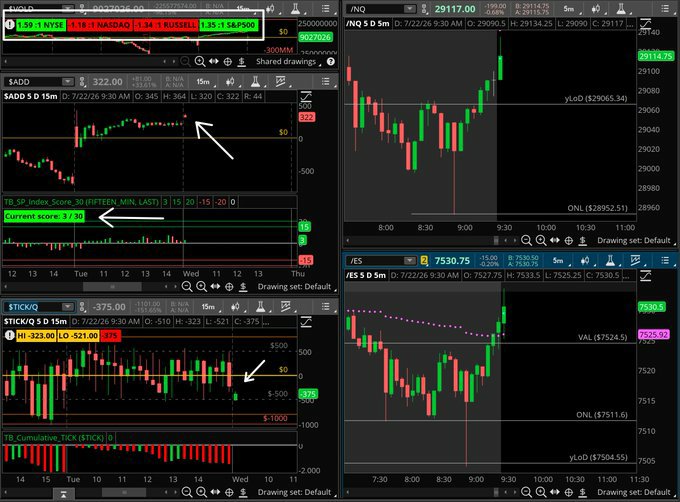Click pan arrows icon under /ES chart

click(555, 492)
